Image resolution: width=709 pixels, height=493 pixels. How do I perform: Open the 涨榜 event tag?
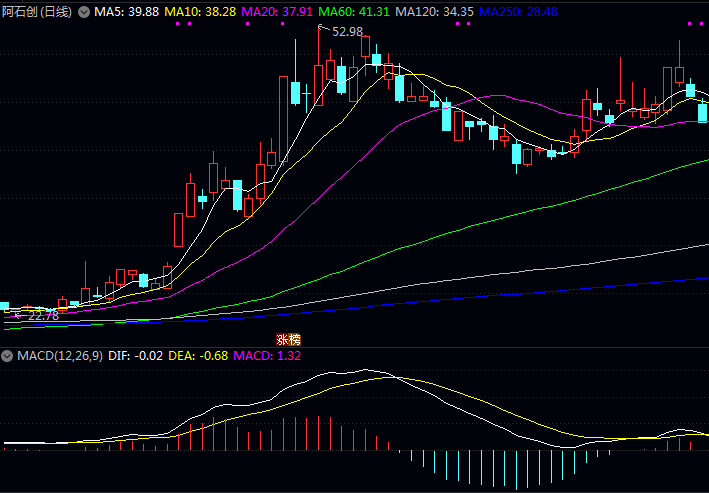click(x=288, y=339)
